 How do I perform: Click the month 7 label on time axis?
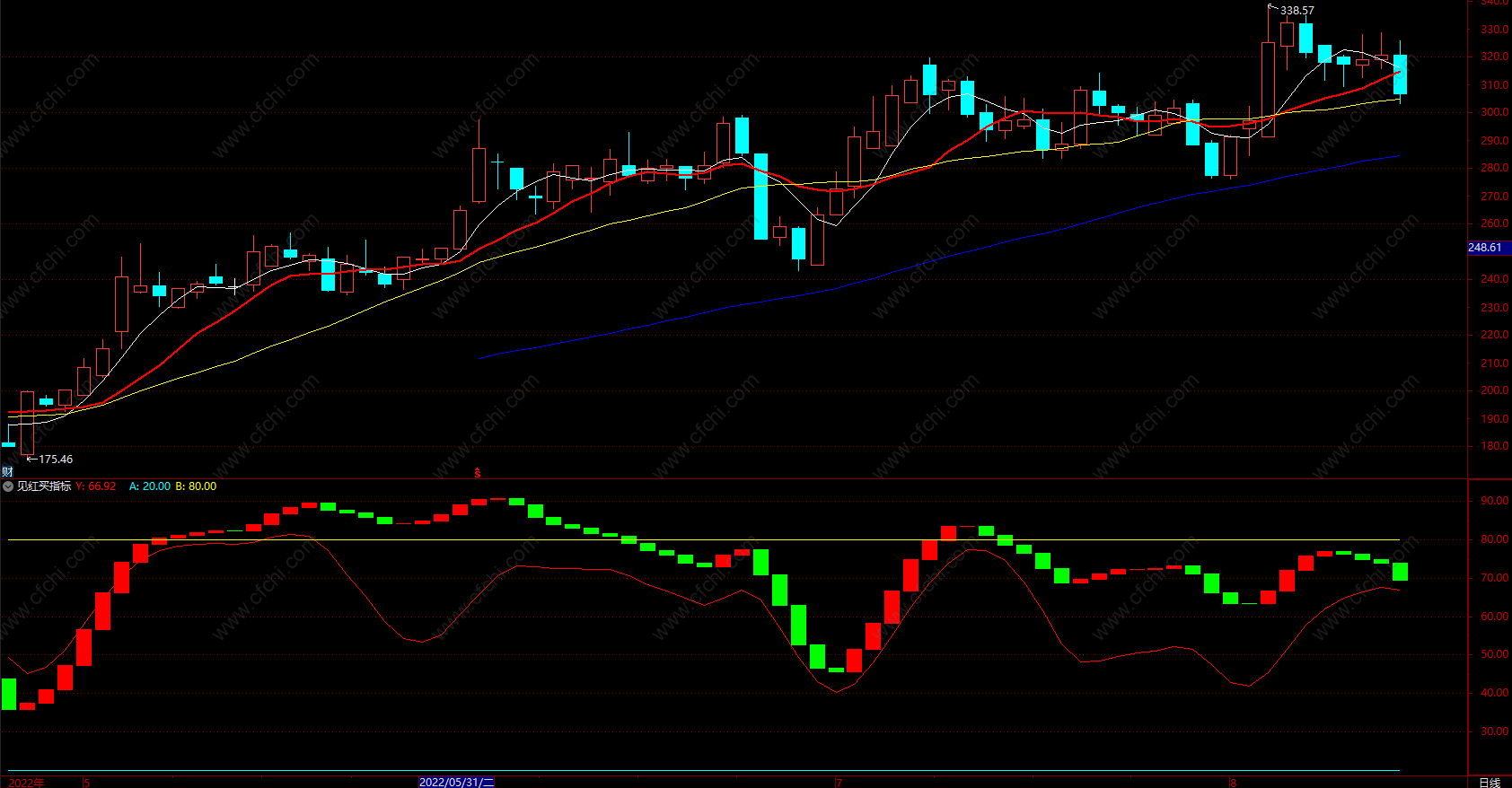coord(839,783)
